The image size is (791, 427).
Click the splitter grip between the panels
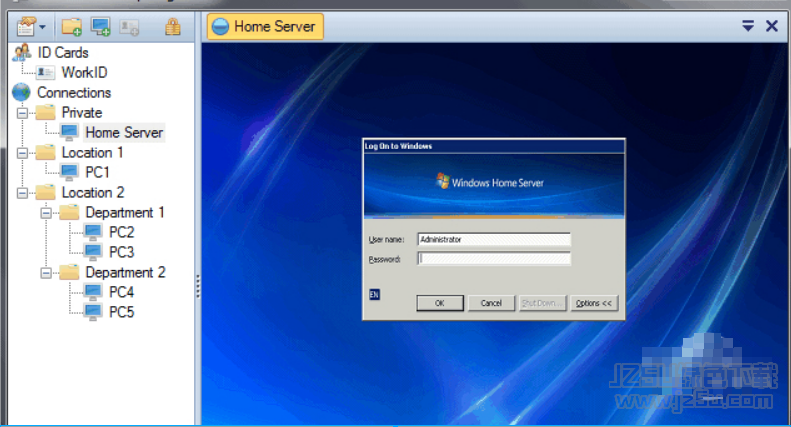click(198, 286)
